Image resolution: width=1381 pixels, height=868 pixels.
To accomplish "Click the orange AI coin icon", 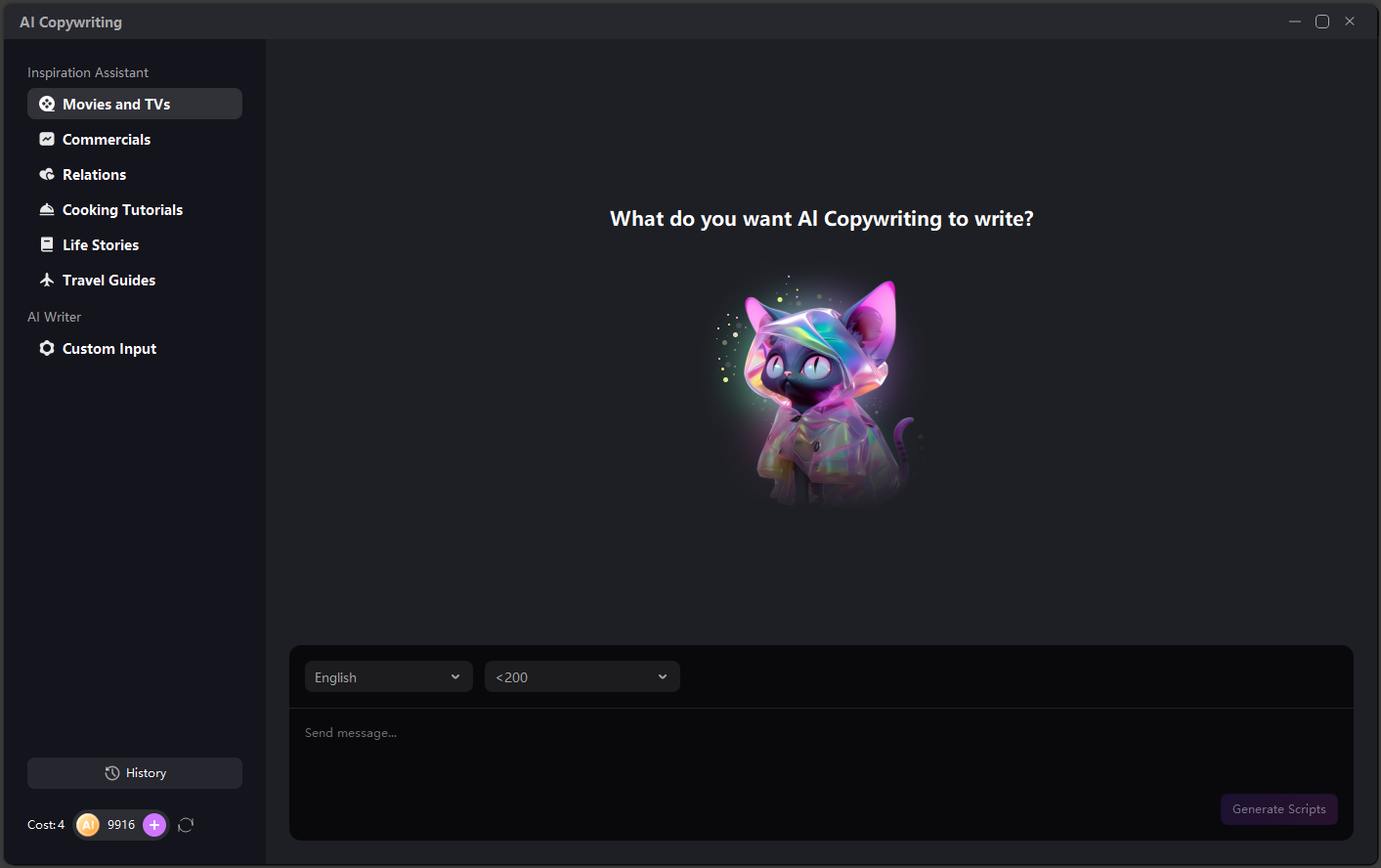I will pyautogui.click(x=88, y=825).
